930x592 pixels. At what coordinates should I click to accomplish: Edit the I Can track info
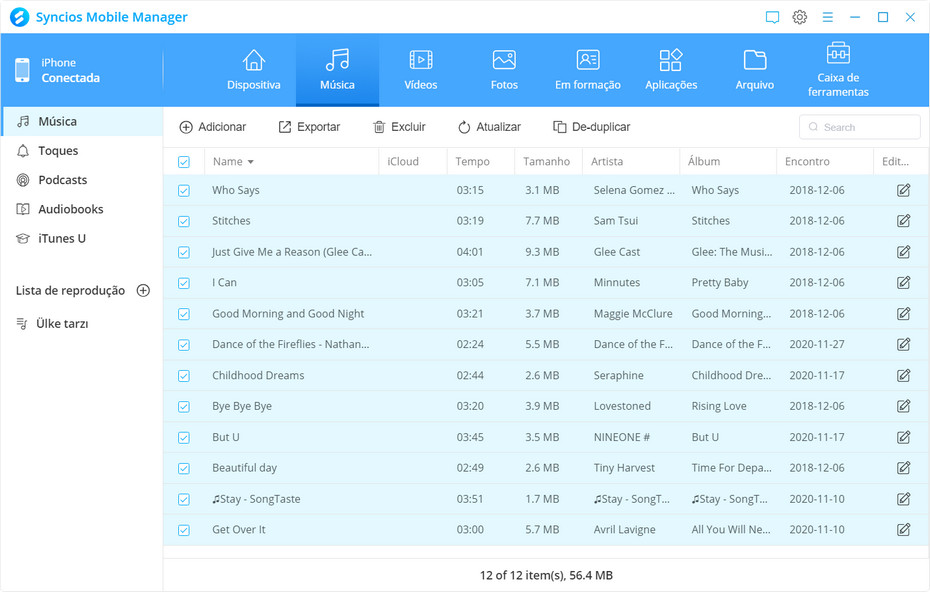pyautogui.click(x=903, y=282)
